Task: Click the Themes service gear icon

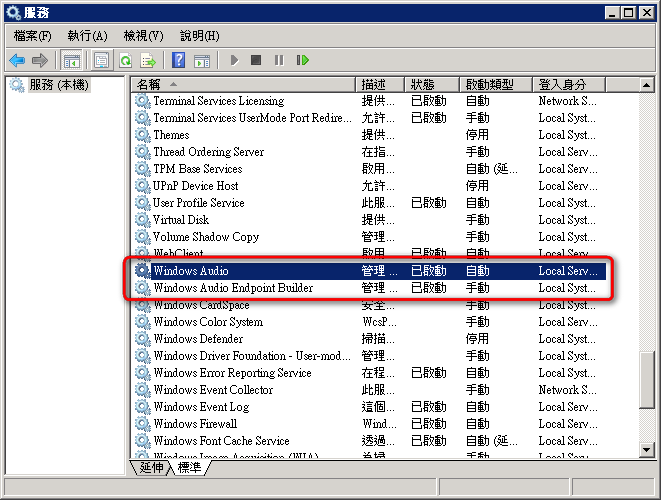Action: pyautogui.click(x=142, y=135)
